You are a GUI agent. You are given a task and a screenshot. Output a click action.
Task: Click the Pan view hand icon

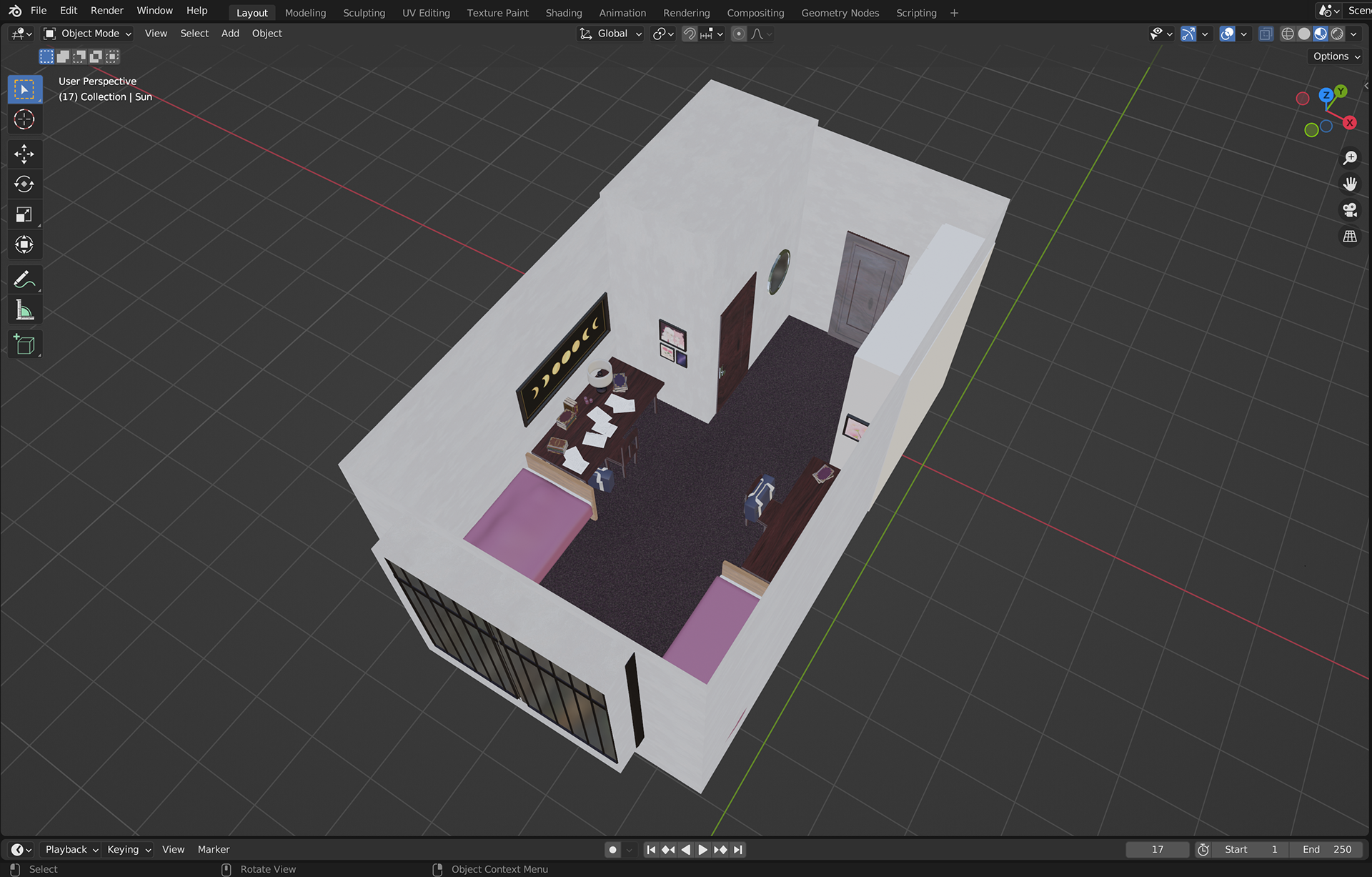pos(1350,184)
